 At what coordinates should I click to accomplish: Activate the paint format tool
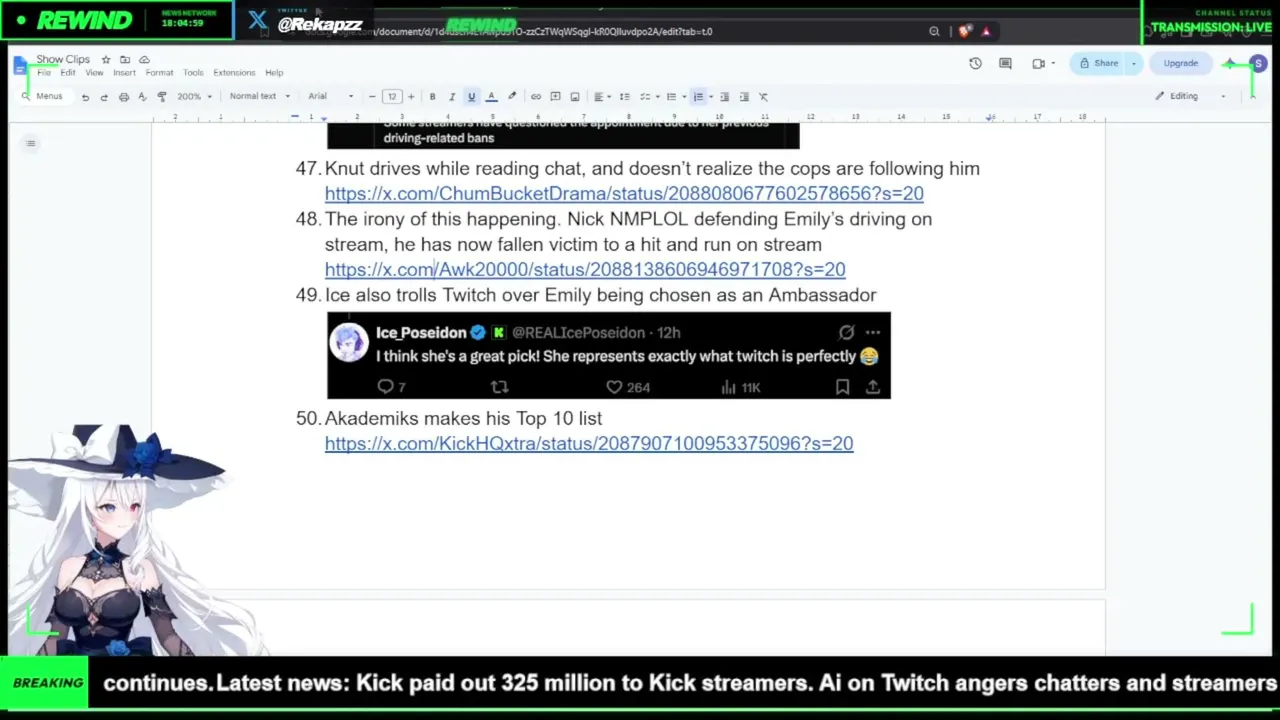pyautogui.click(x=160, y=97)
